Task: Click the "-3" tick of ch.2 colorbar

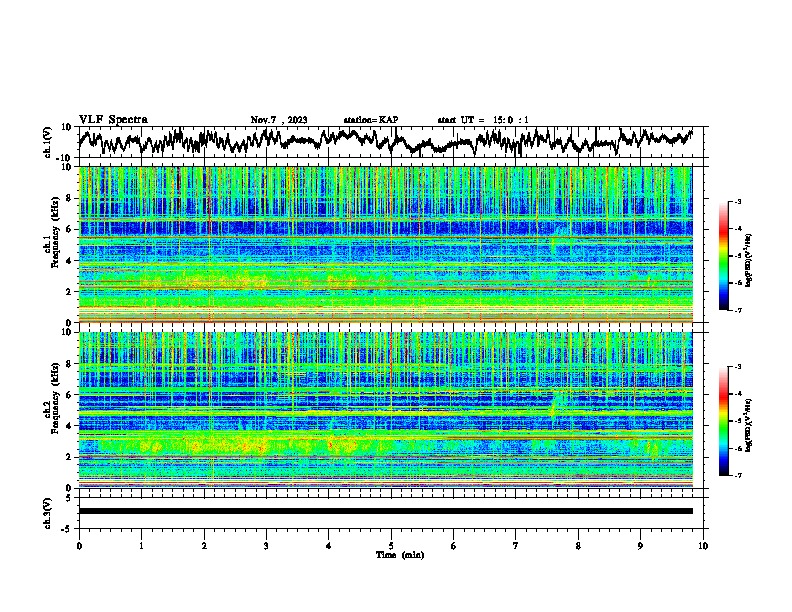Action: pos(738,367)
